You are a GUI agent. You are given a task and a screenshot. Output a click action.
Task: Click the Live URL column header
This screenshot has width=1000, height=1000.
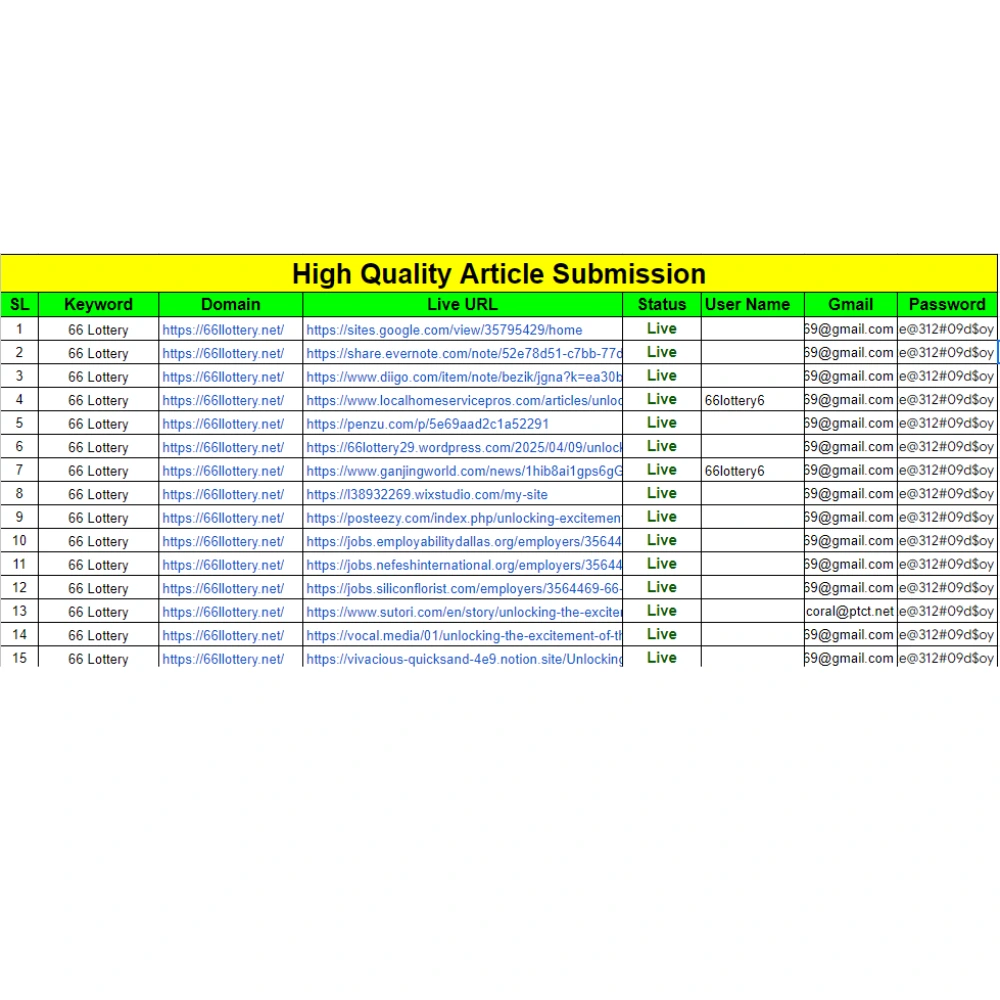click(462, 304)
